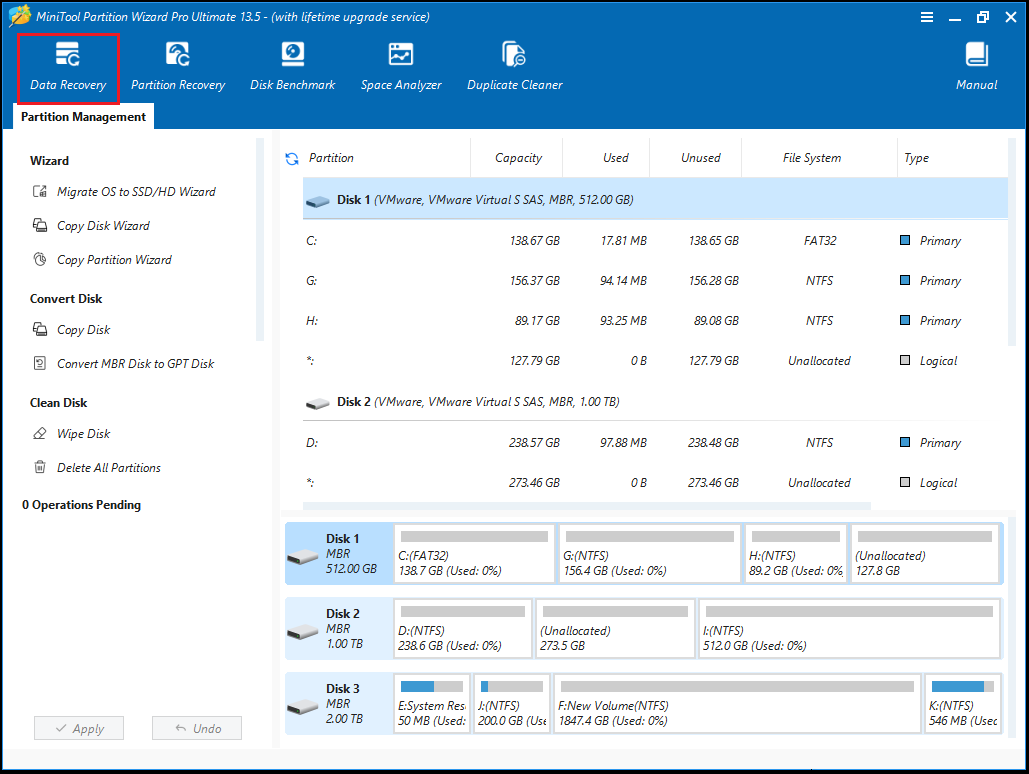Open the hamburger menu in title bar

pyautogui.click(x=927, y=17)
